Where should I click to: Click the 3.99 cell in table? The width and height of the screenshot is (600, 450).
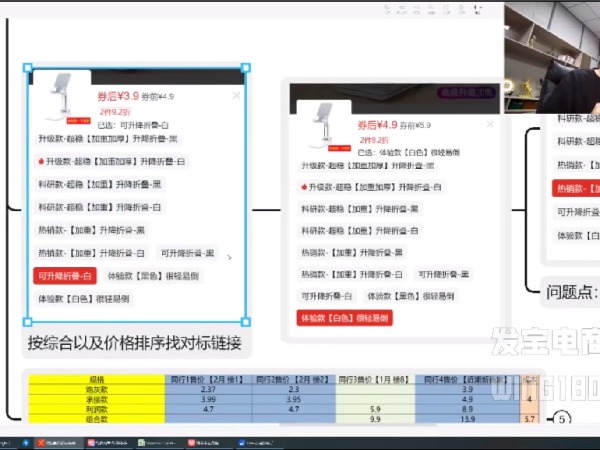pos(208,399)
